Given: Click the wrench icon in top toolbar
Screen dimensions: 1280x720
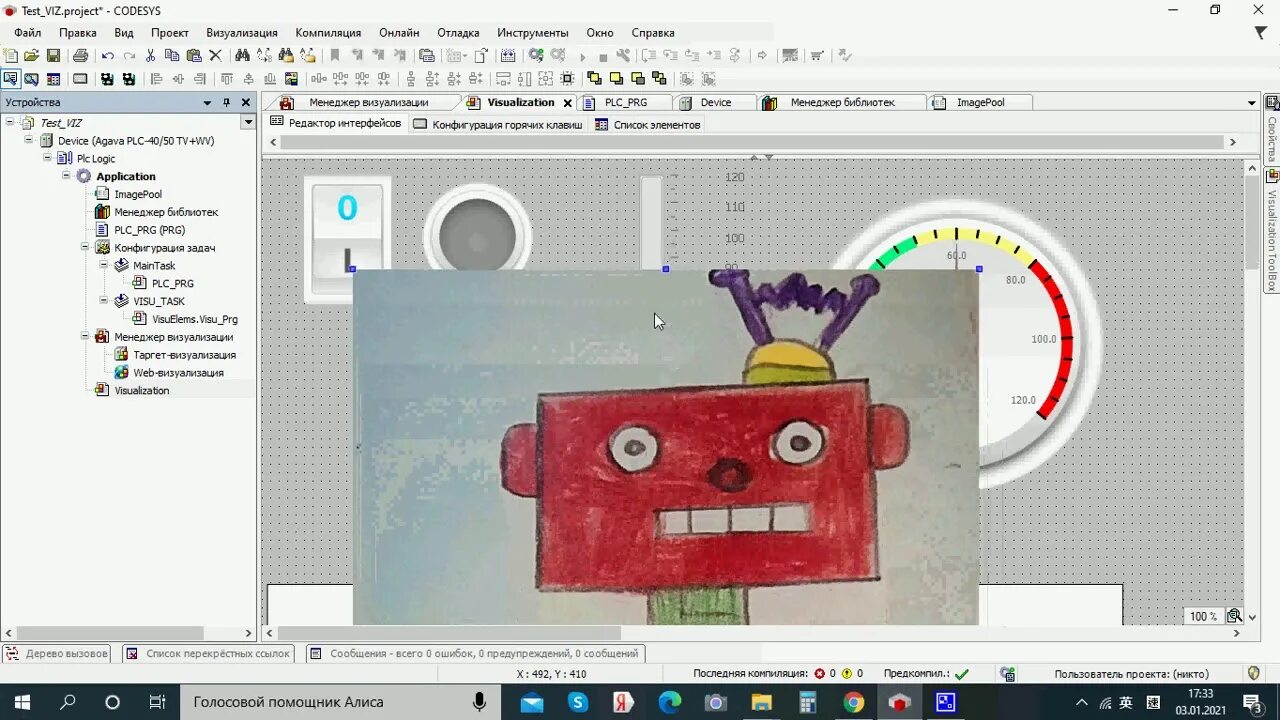Looking at the screenshot, I should (x=624, y=56).
